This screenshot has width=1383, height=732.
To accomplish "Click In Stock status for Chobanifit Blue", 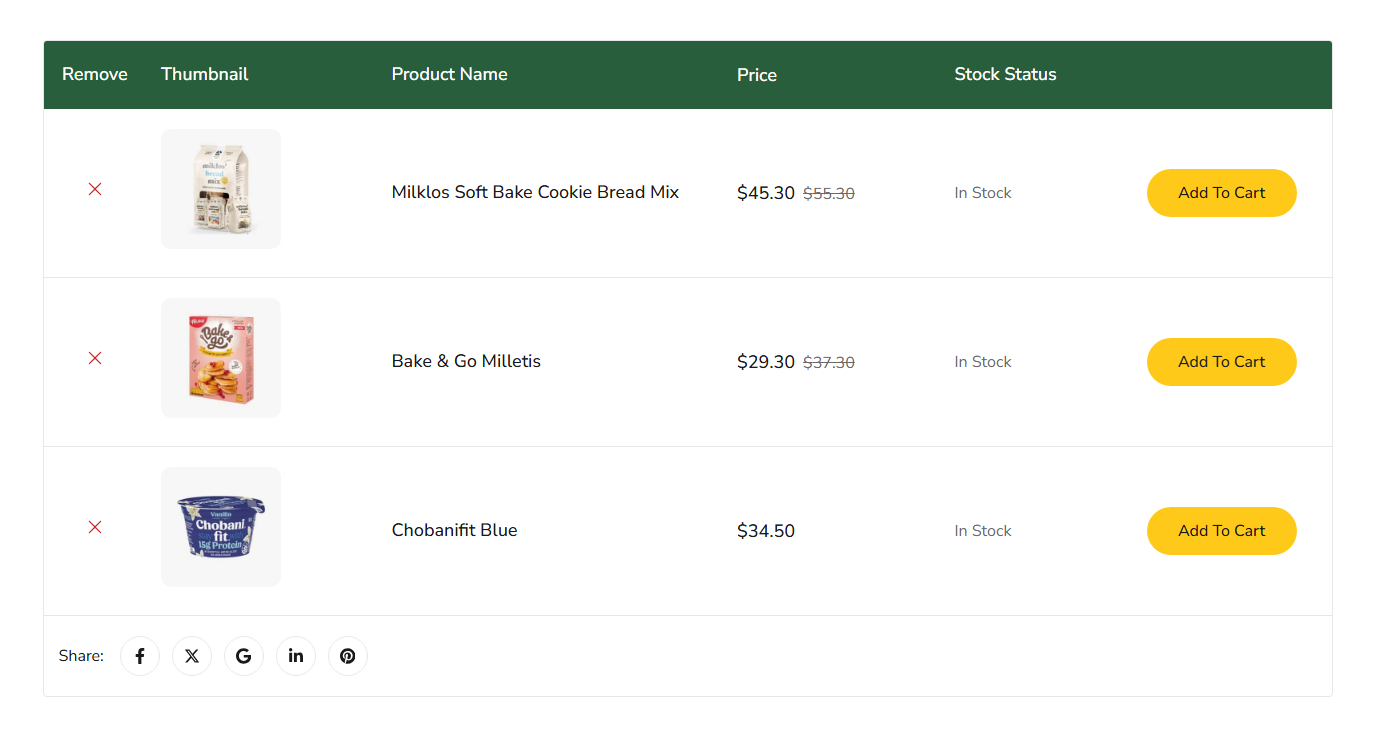I will 983,531.
